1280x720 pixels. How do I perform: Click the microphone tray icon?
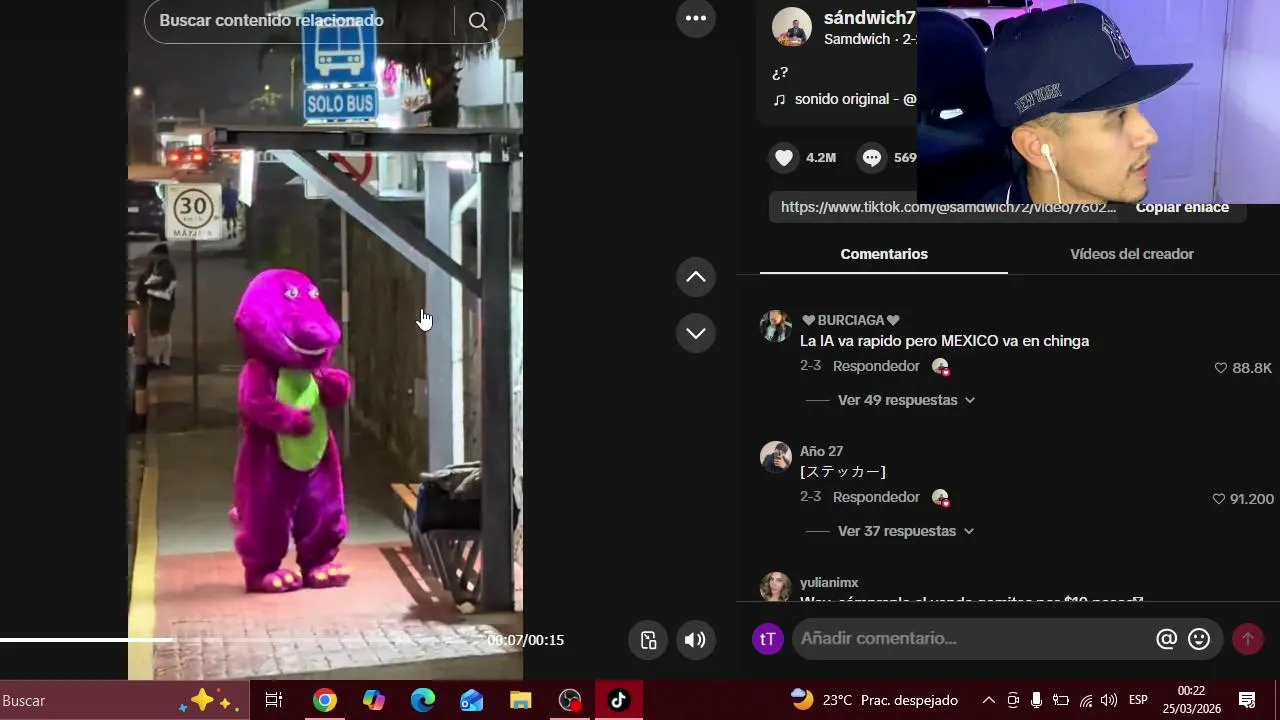[1036, 700]
